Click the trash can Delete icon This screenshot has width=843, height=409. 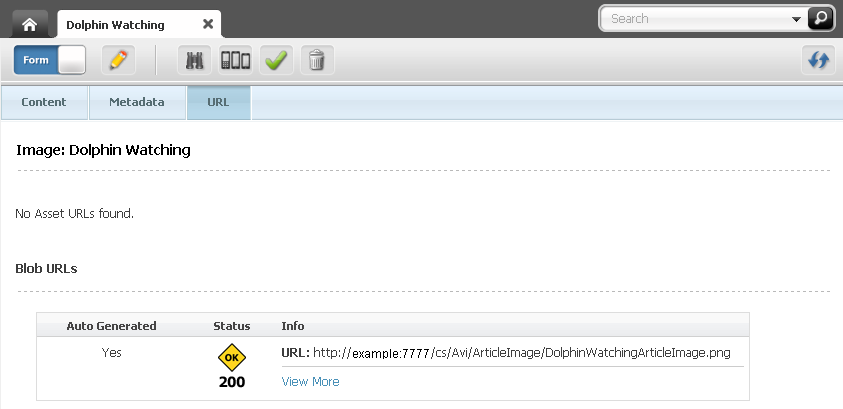point(317,60)
